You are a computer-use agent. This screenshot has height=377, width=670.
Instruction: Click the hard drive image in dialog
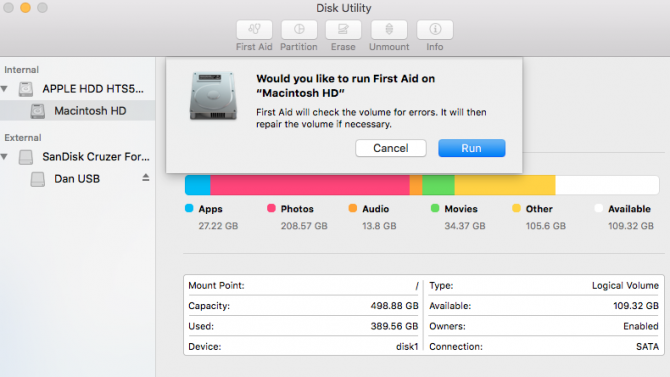[213, 96]
